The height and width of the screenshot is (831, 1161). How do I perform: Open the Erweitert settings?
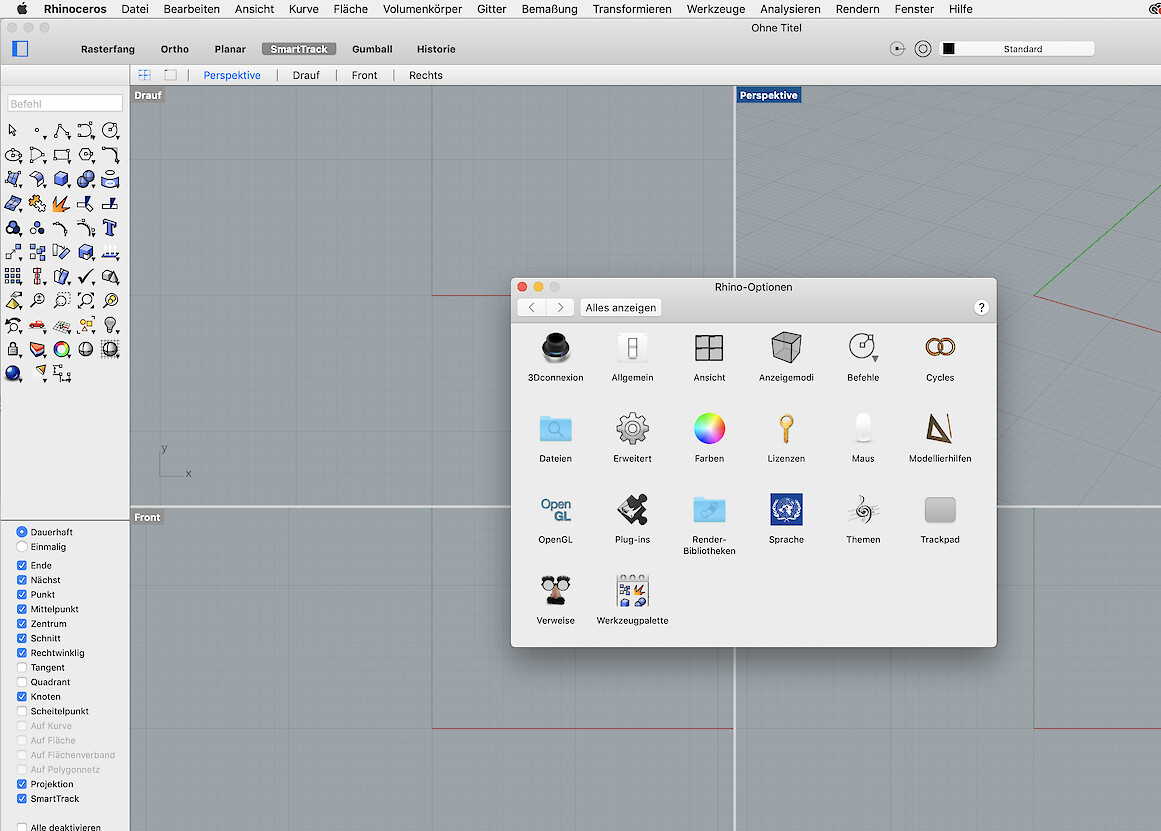(632, 438)
